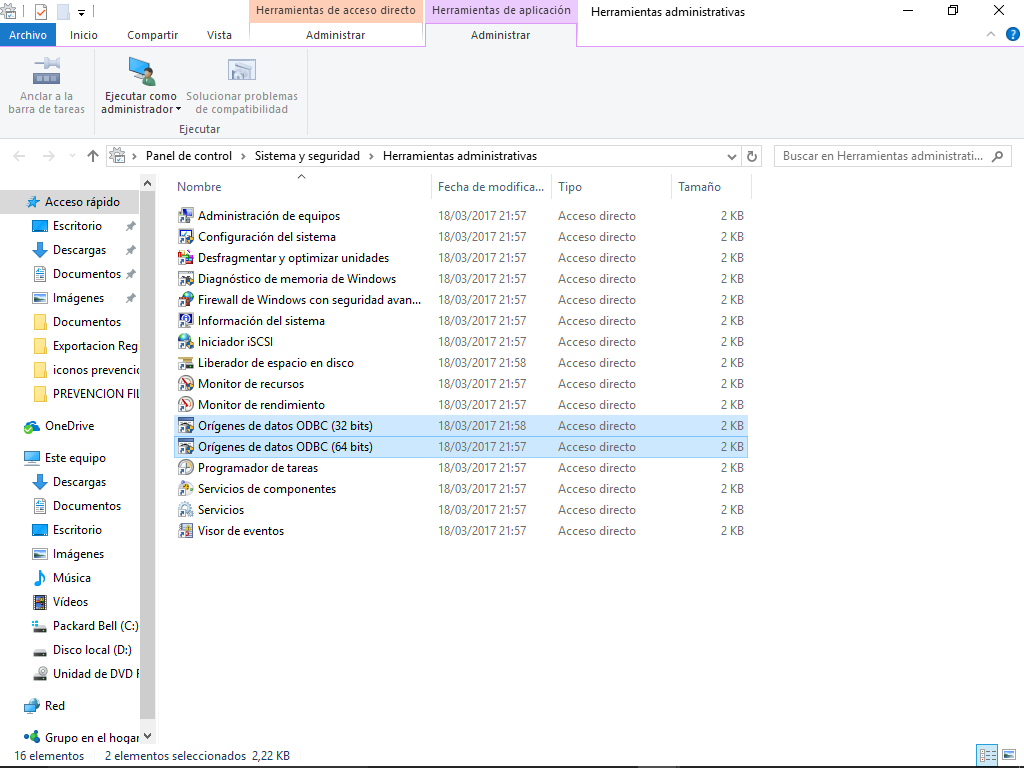
Task: Select the Servicios gear icon
Action: tap(186, 509)
